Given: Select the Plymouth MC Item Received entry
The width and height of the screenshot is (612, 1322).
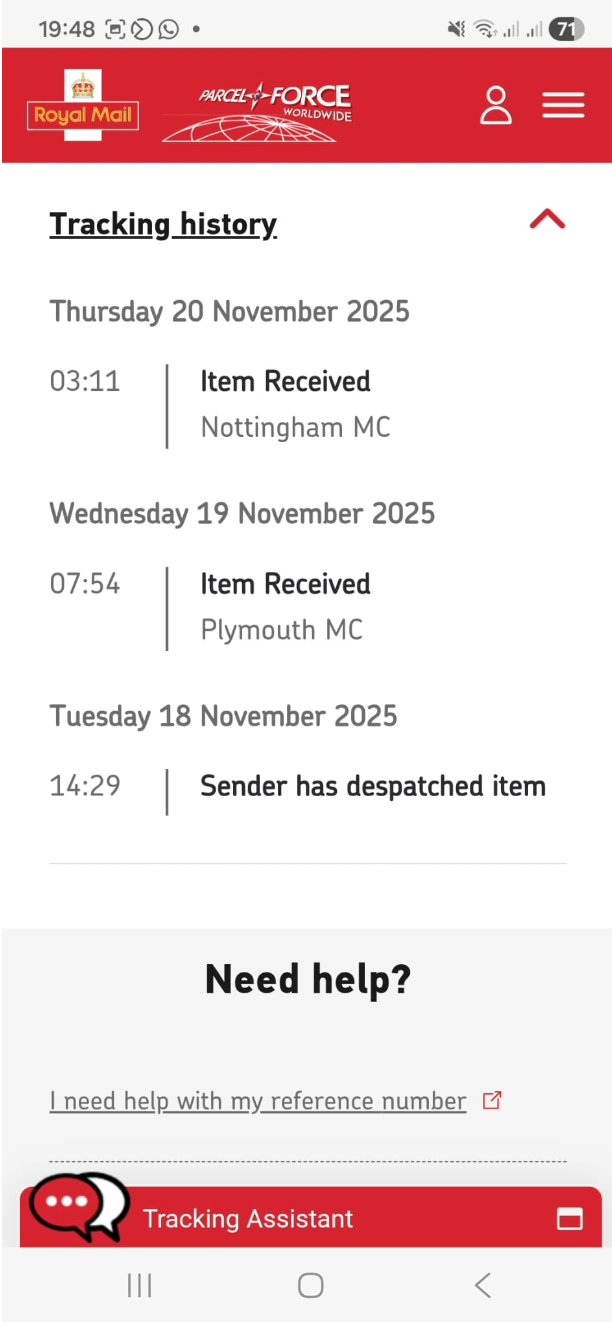Looking at the screenshot, I should click(x=285, y=606).
